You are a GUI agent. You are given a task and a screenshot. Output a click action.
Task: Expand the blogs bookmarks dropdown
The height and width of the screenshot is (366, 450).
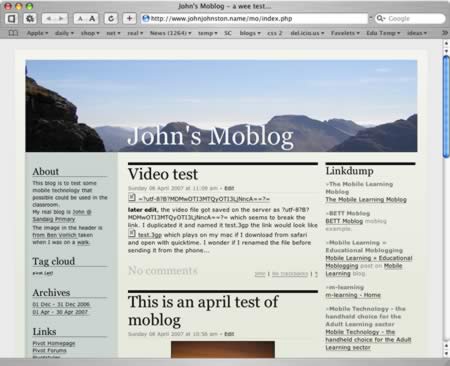tap(250, 33)
